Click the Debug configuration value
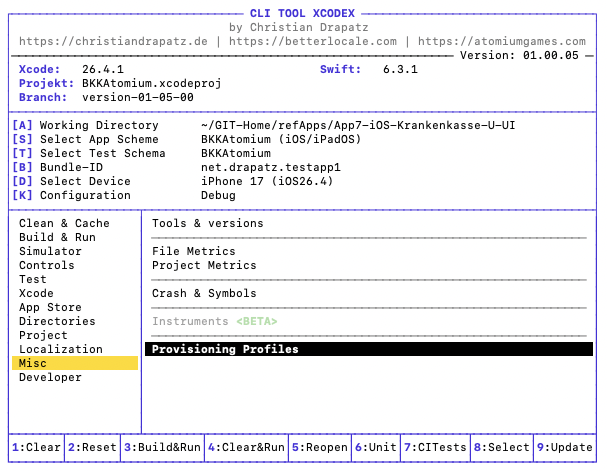 coord(218,195)
